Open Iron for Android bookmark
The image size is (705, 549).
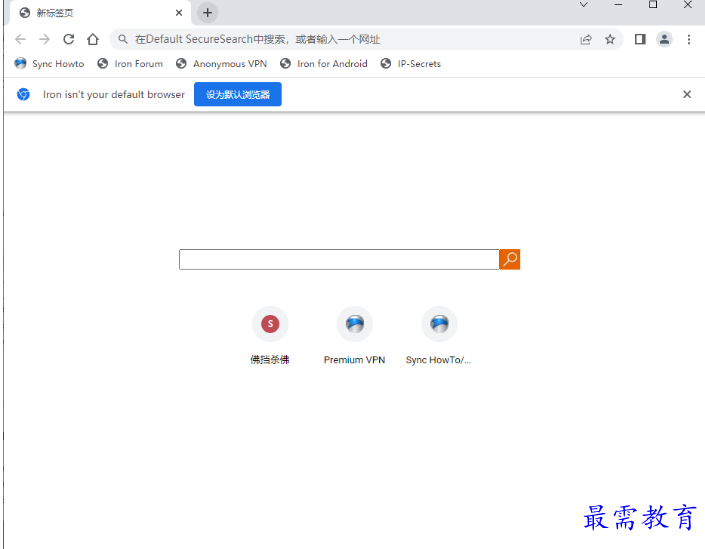coord(323,64)
